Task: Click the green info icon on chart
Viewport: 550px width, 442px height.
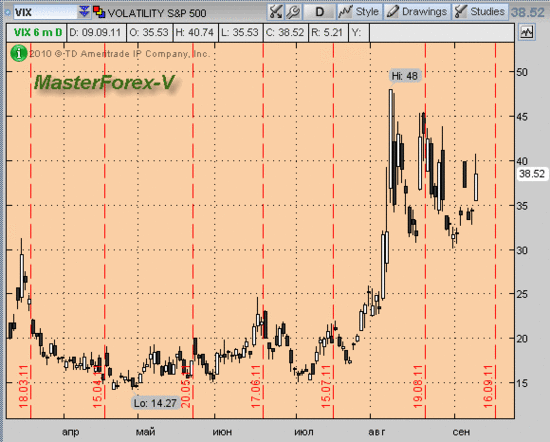Action: pyautogui.click(x=19, y=53)
